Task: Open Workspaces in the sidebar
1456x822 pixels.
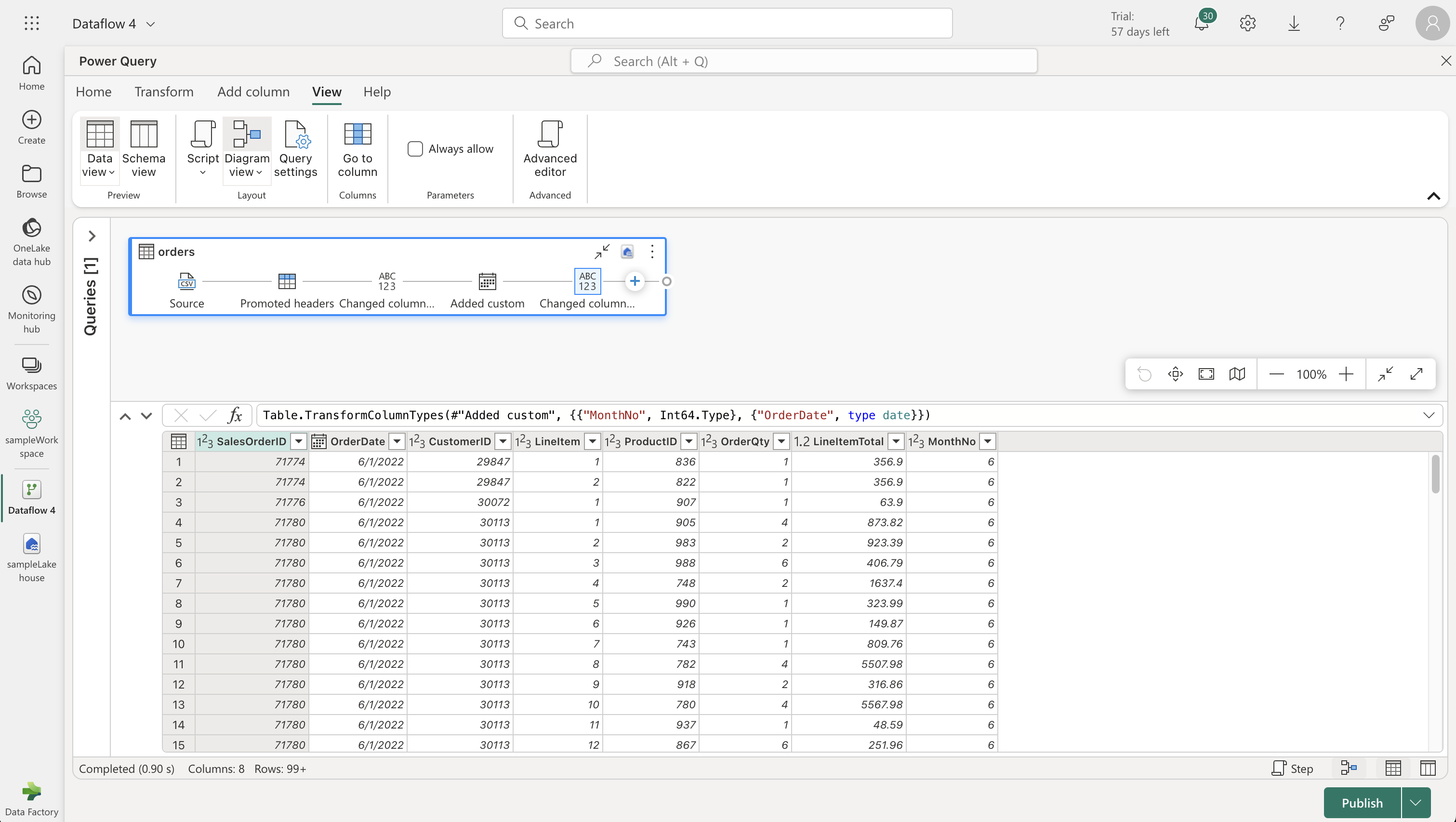Action: (x=32, y=373)
